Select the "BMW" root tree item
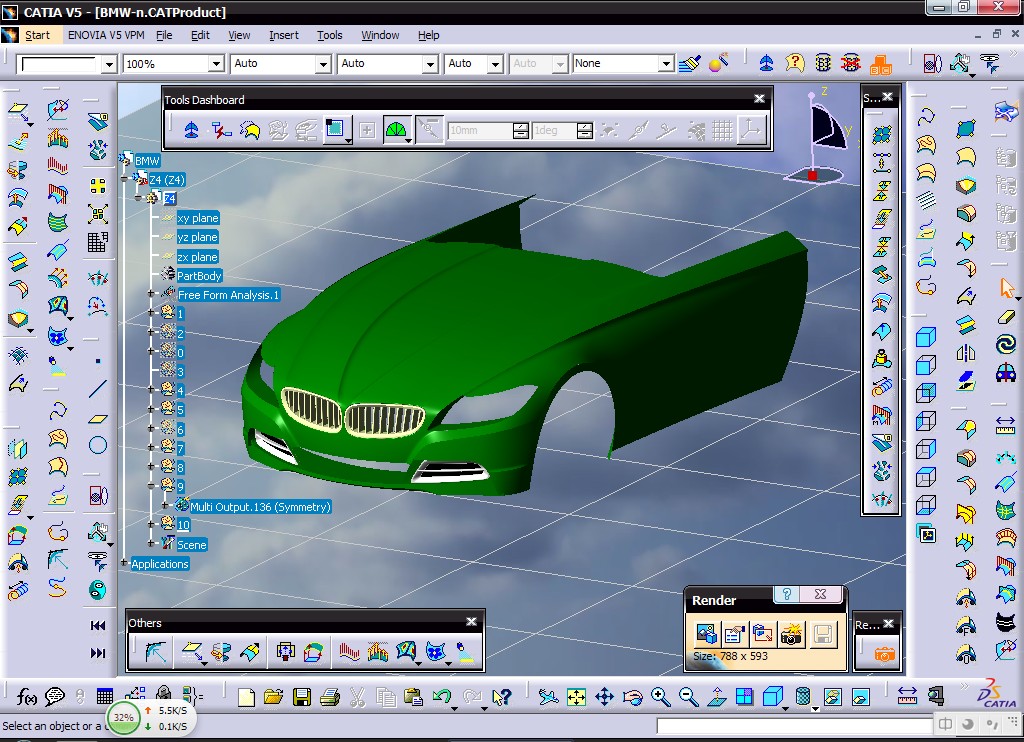The image size is (1024, 742). pos(147,161)
